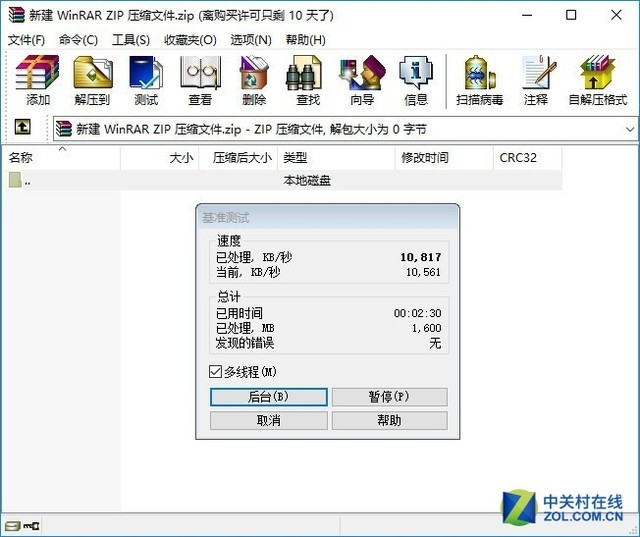640x537 pixels.
Task: Click the Cancel (取消) button
Action: 269,420
